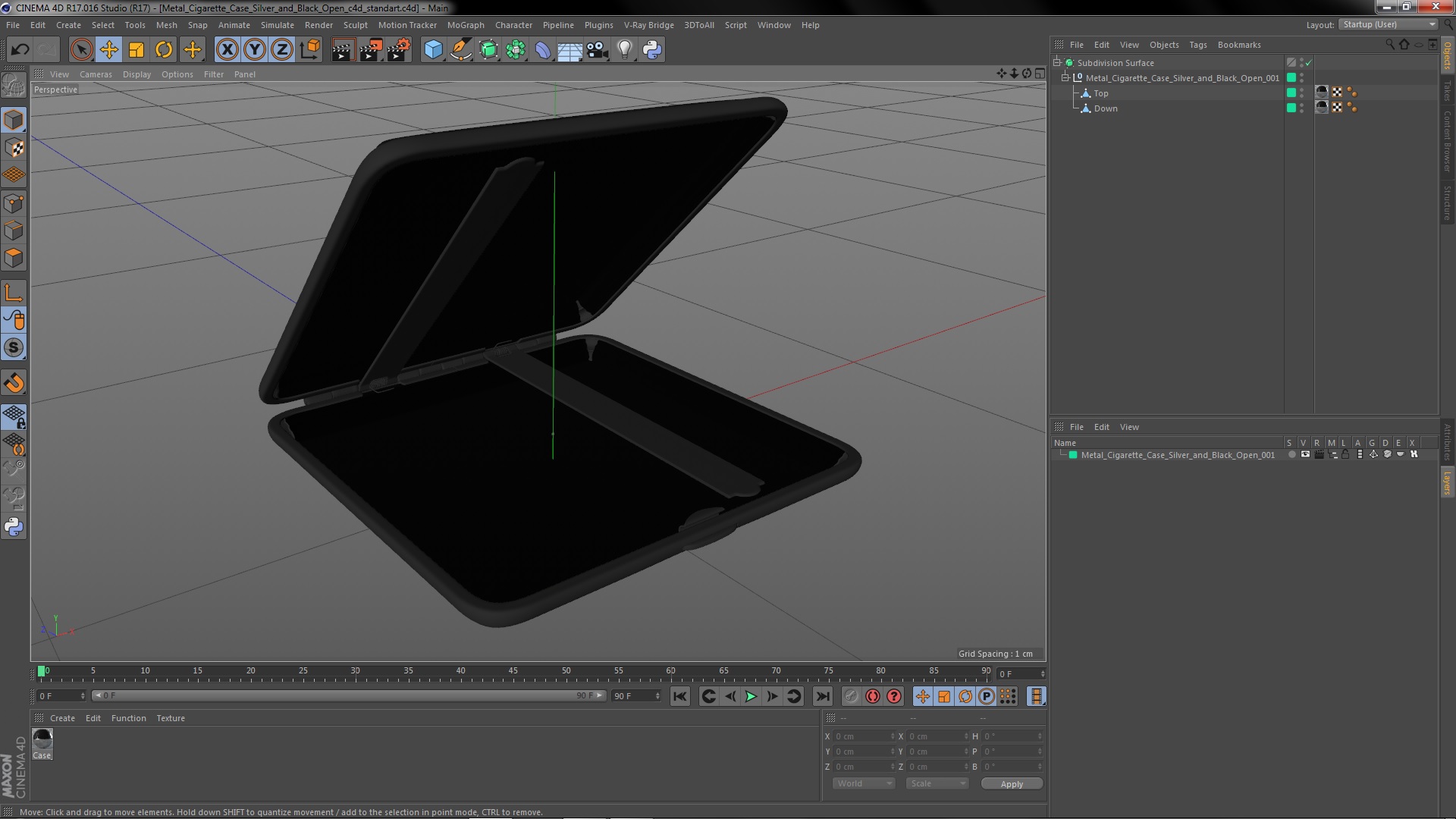
Task: Click World dropdown in bottom panel
Action: point(862,783)
